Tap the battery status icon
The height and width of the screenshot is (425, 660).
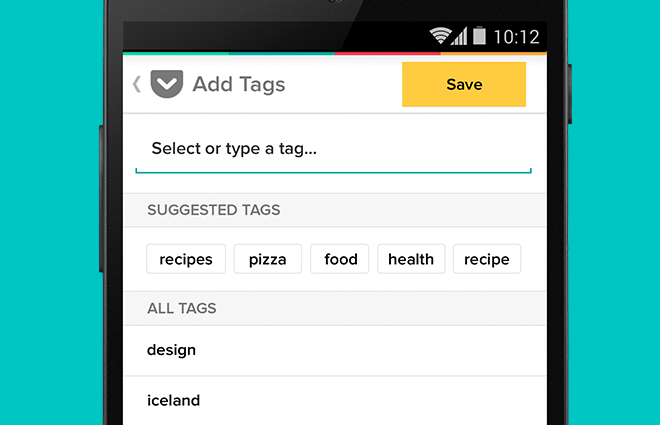click(x=479, y=35)
